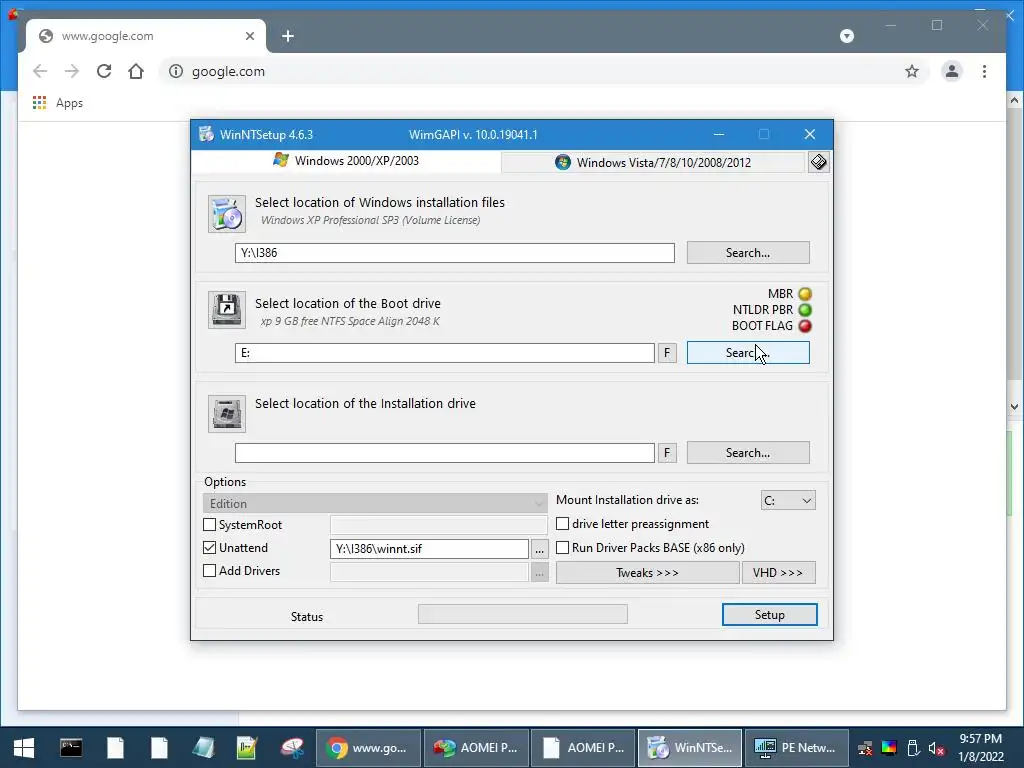Browse for Unattend file with ... button
Screen dimensions: 1024x768
coord(539,549)
